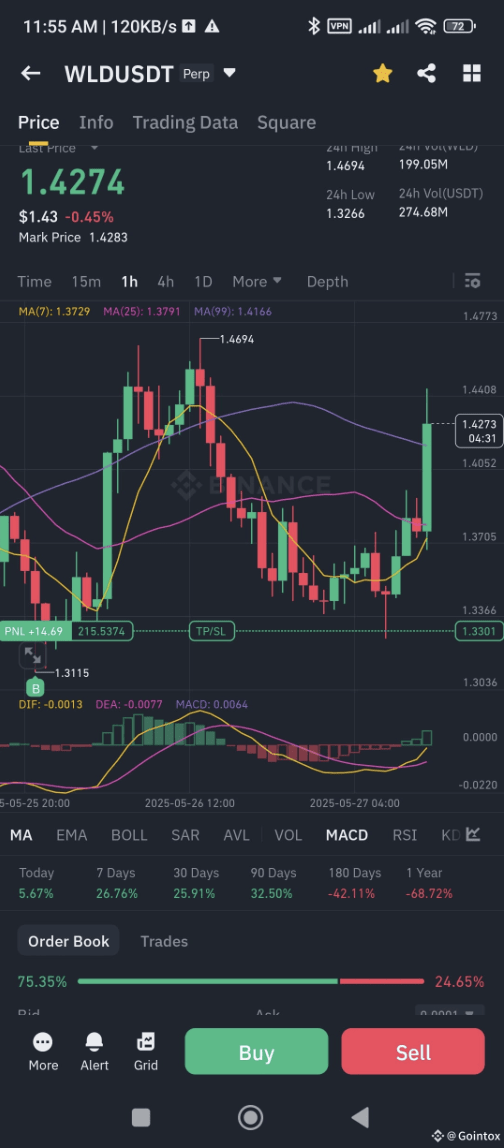Open the indicator settings chart icon
504x1148 pixels.
[473, 835]
